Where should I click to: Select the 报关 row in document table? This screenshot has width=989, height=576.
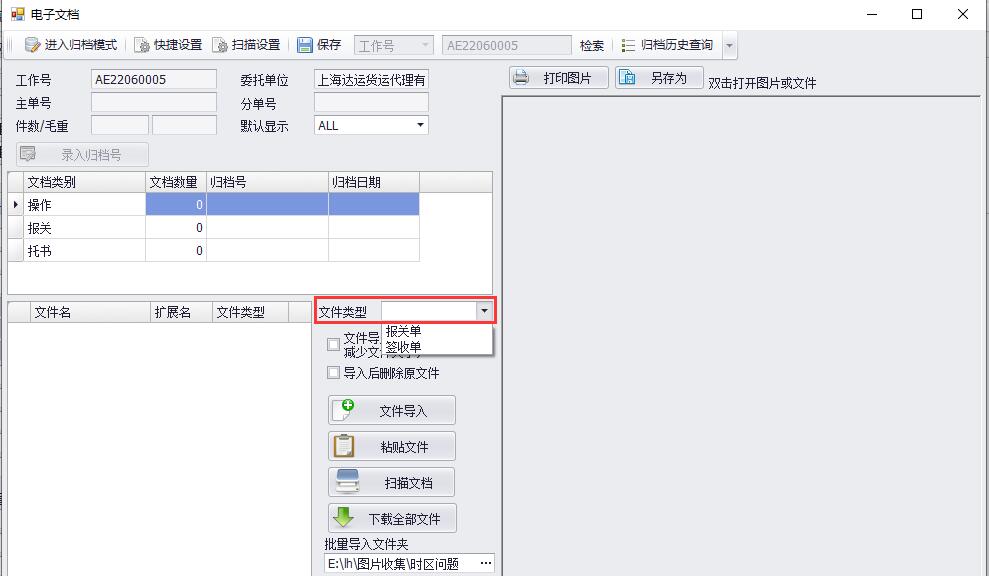(213, 228)
